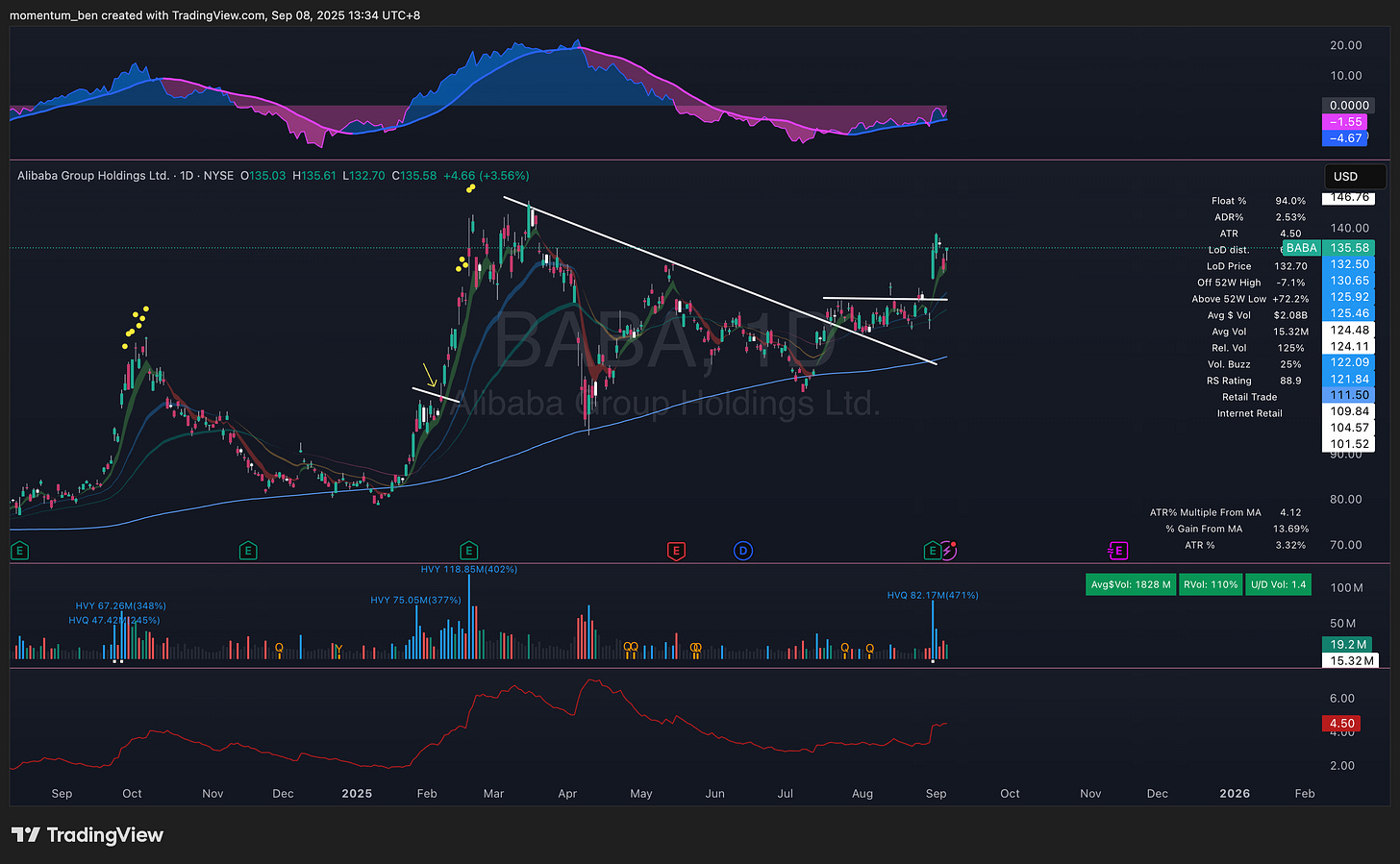Click the 0.0000 indicator zero label
Viewport: 1400px width, 864px height.
[x=1349, y=106]
